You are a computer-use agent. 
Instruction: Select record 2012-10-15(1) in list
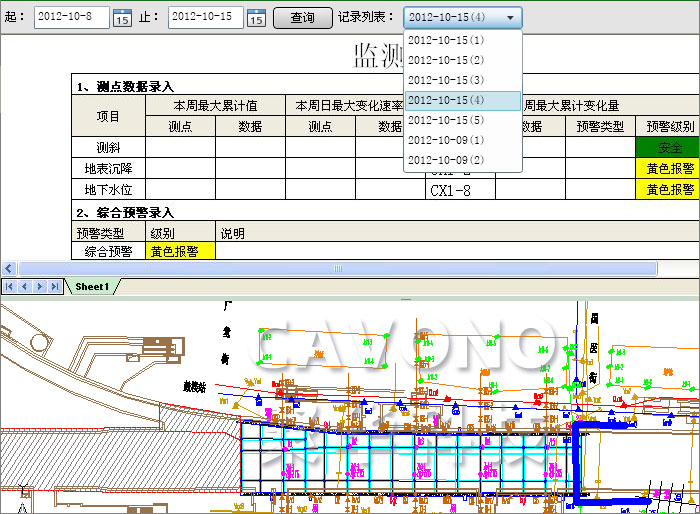pos(463,40)
